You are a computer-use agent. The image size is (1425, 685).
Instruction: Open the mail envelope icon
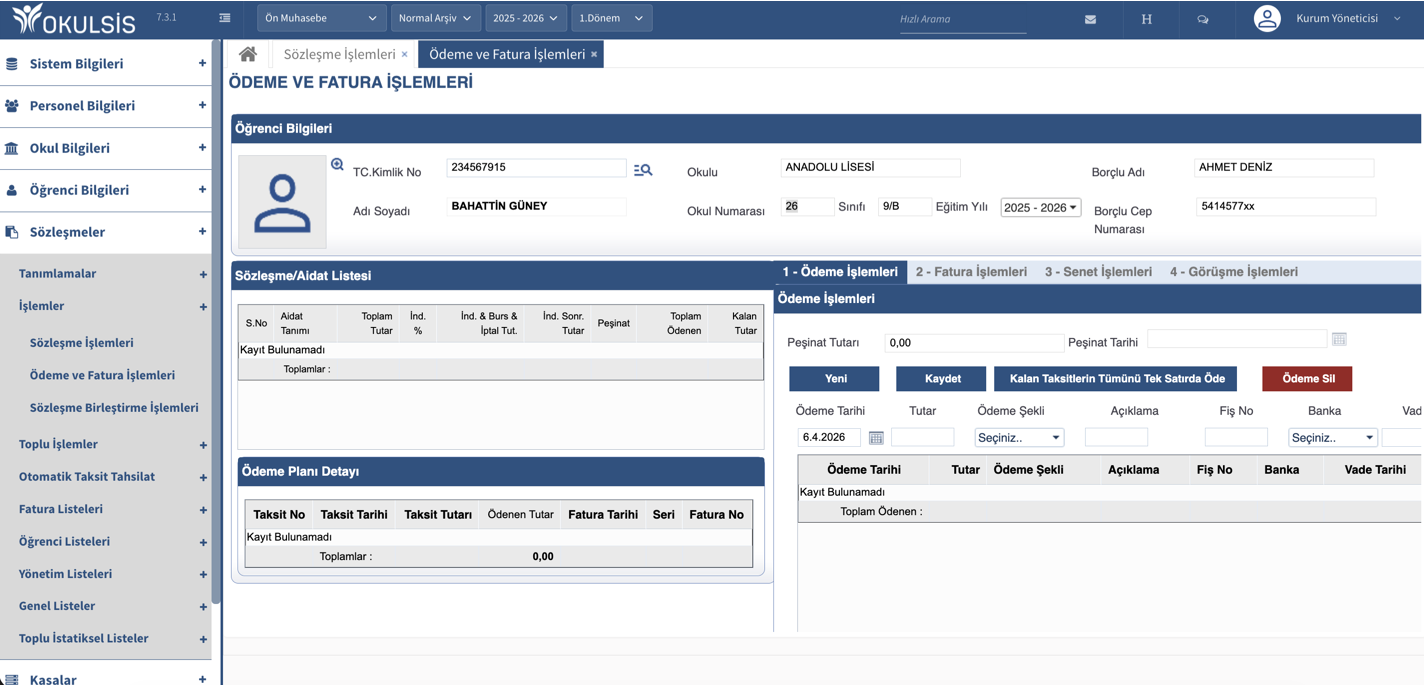click(x=1090, y=19)
